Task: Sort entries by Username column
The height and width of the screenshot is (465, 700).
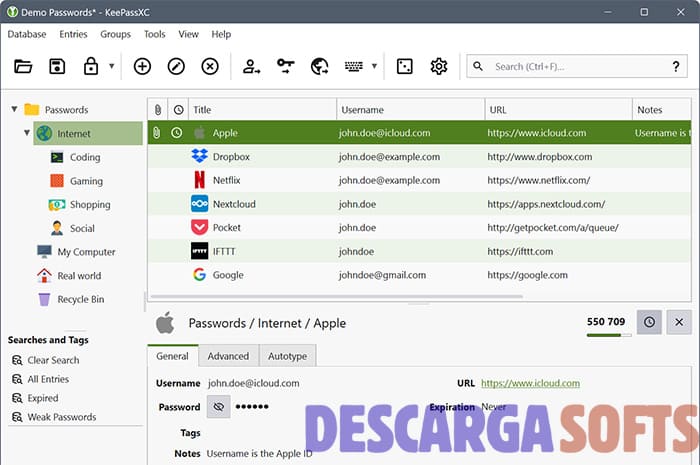Action: (411, 110)
